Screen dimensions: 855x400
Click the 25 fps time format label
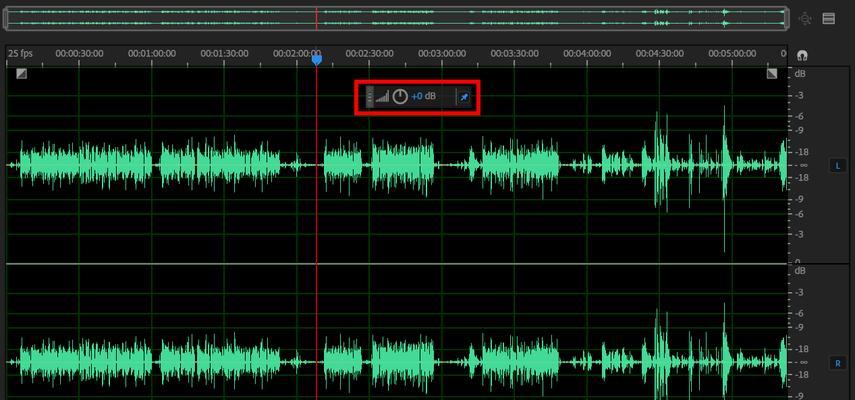[20, 53]
